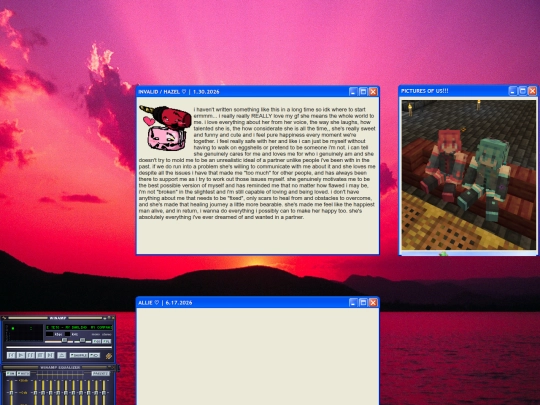Image resolution: width=540 pixels, height=405 pixels.
Task: Maximize the INVALID / HAZEL window
Action: (363, 92)
